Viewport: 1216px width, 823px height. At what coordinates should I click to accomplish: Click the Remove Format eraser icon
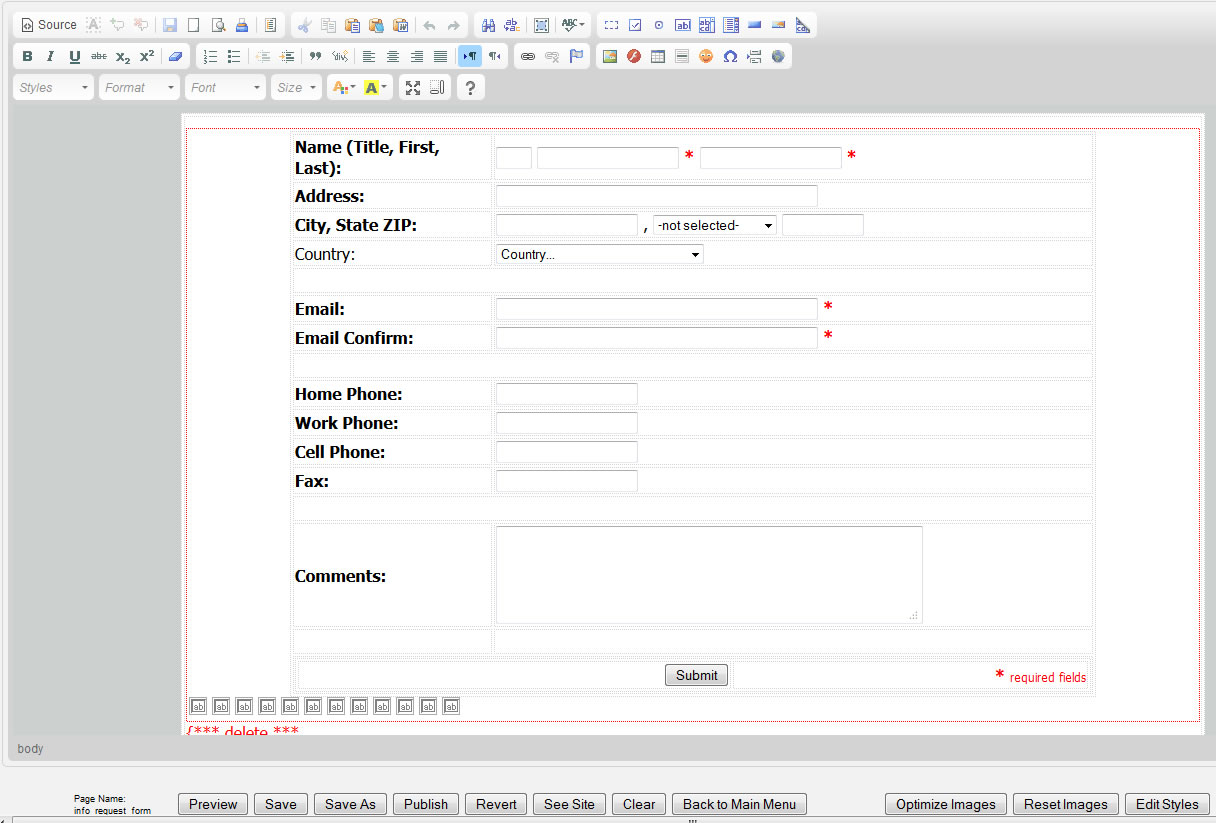click(176, 56)
